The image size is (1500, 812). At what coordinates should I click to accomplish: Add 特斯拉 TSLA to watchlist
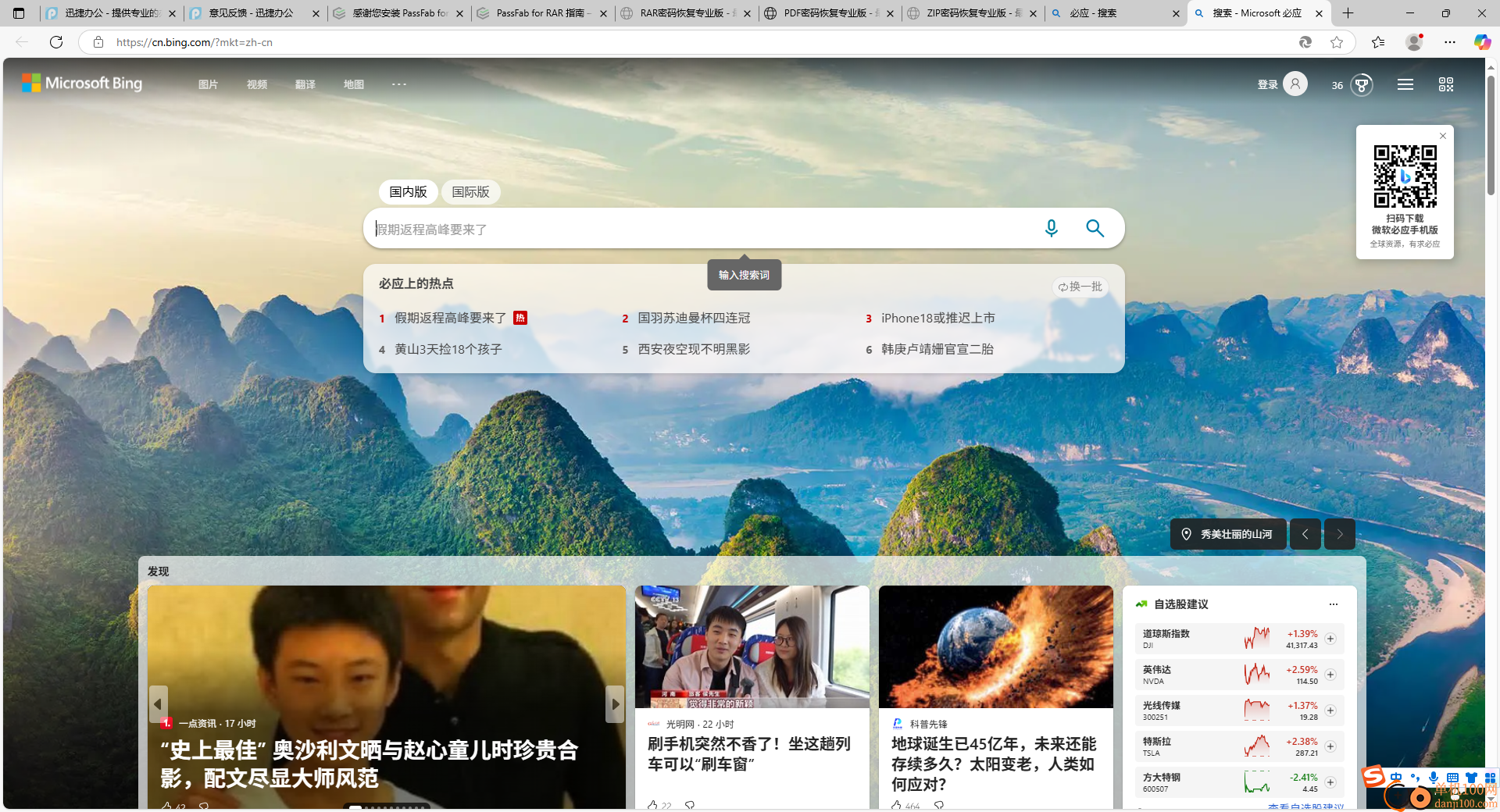[1330, 746]
